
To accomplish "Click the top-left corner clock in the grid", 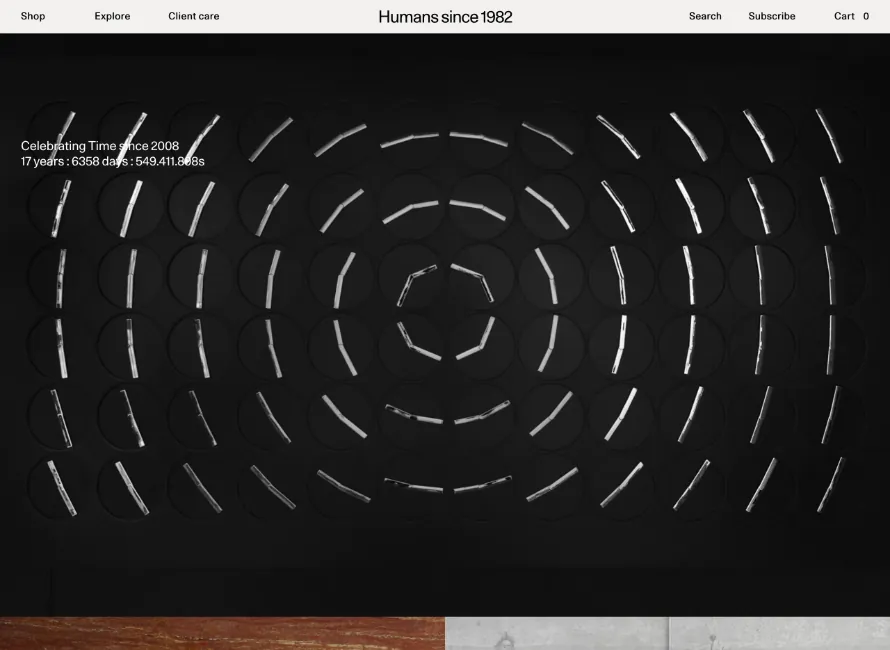I will (x=62, y=136).
